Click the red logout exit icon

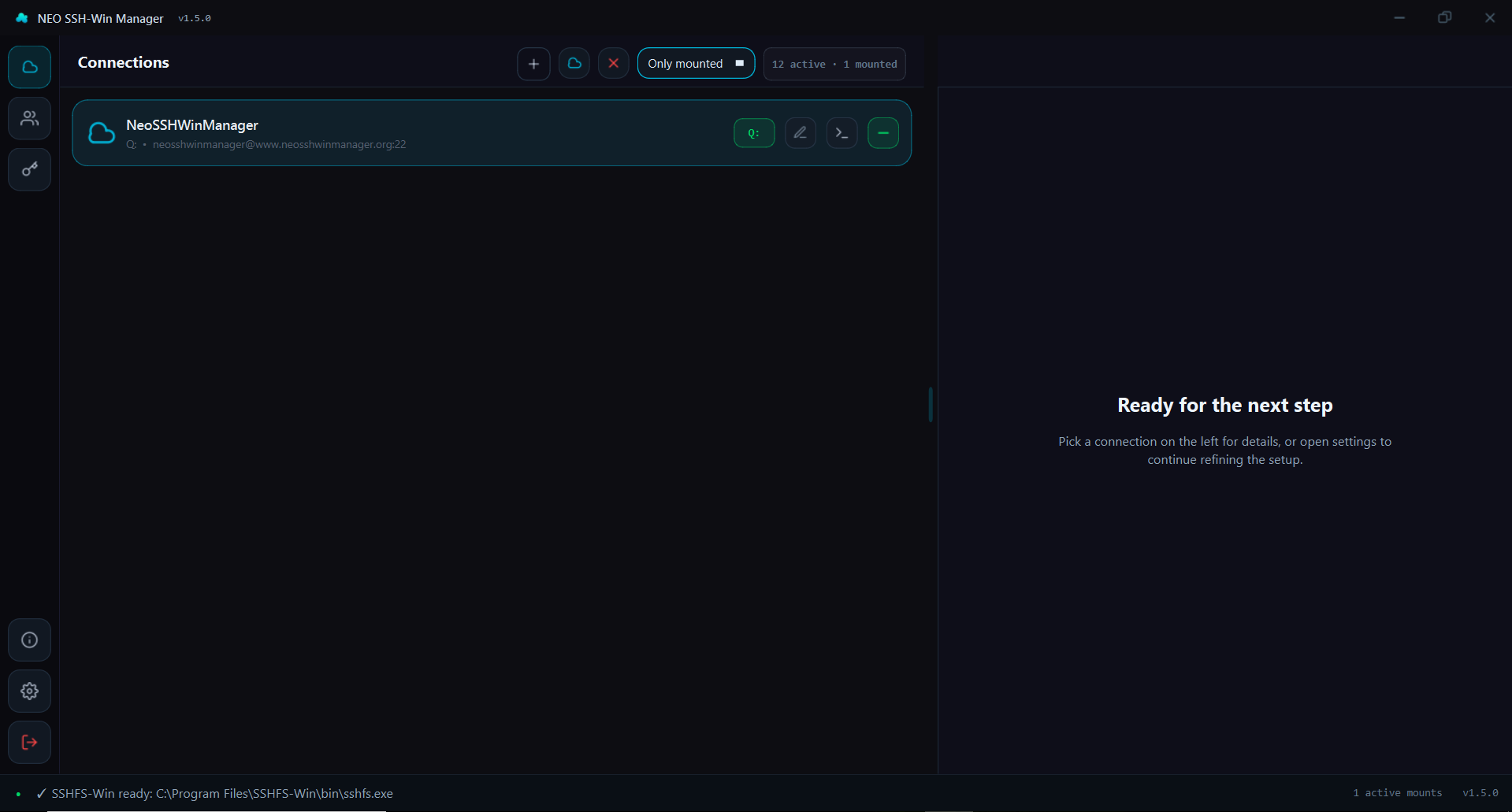30,742
